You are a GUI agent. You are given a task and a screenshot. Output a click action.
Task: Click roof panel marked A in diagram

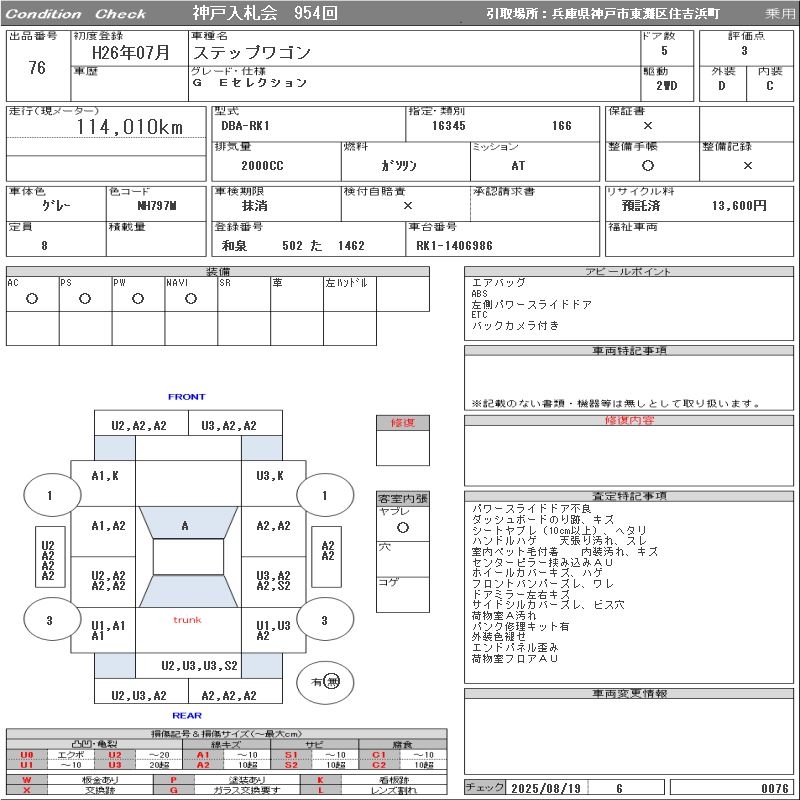click(x=185, y=526)
